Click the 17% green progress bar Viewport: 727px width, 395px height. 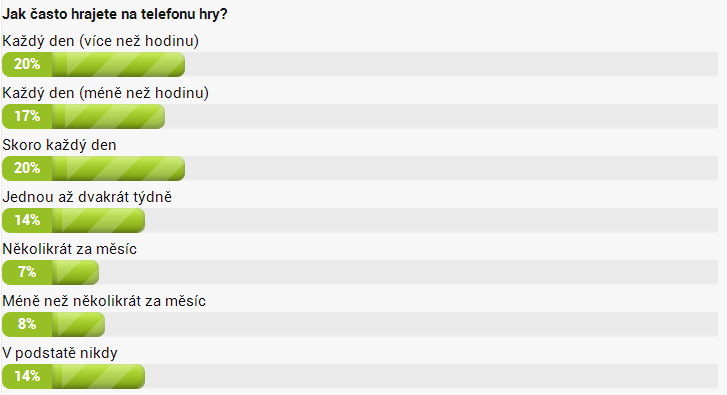[83, 116]
